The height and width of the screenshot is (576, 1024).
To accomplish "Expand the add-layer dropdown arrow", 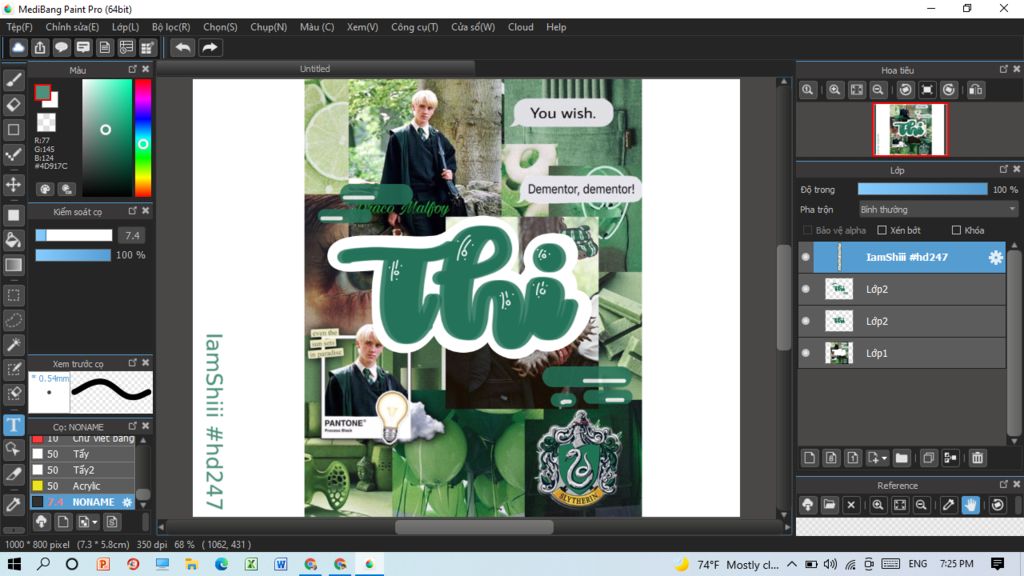I will pos(884,458).
